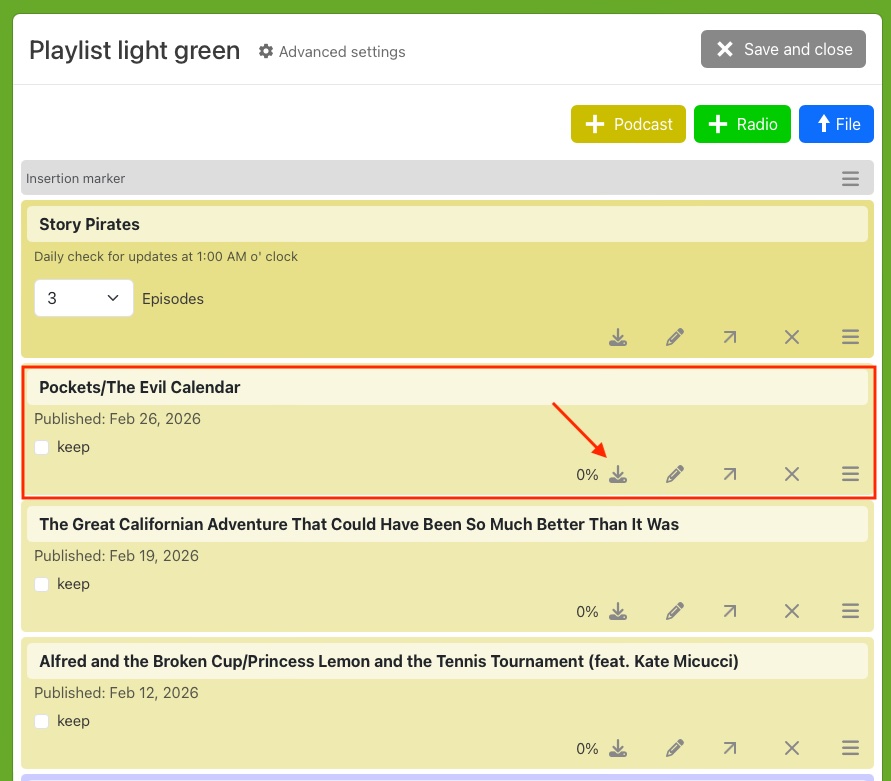Check keep for Pockets/The Evil Calendar

click(42, 447)
